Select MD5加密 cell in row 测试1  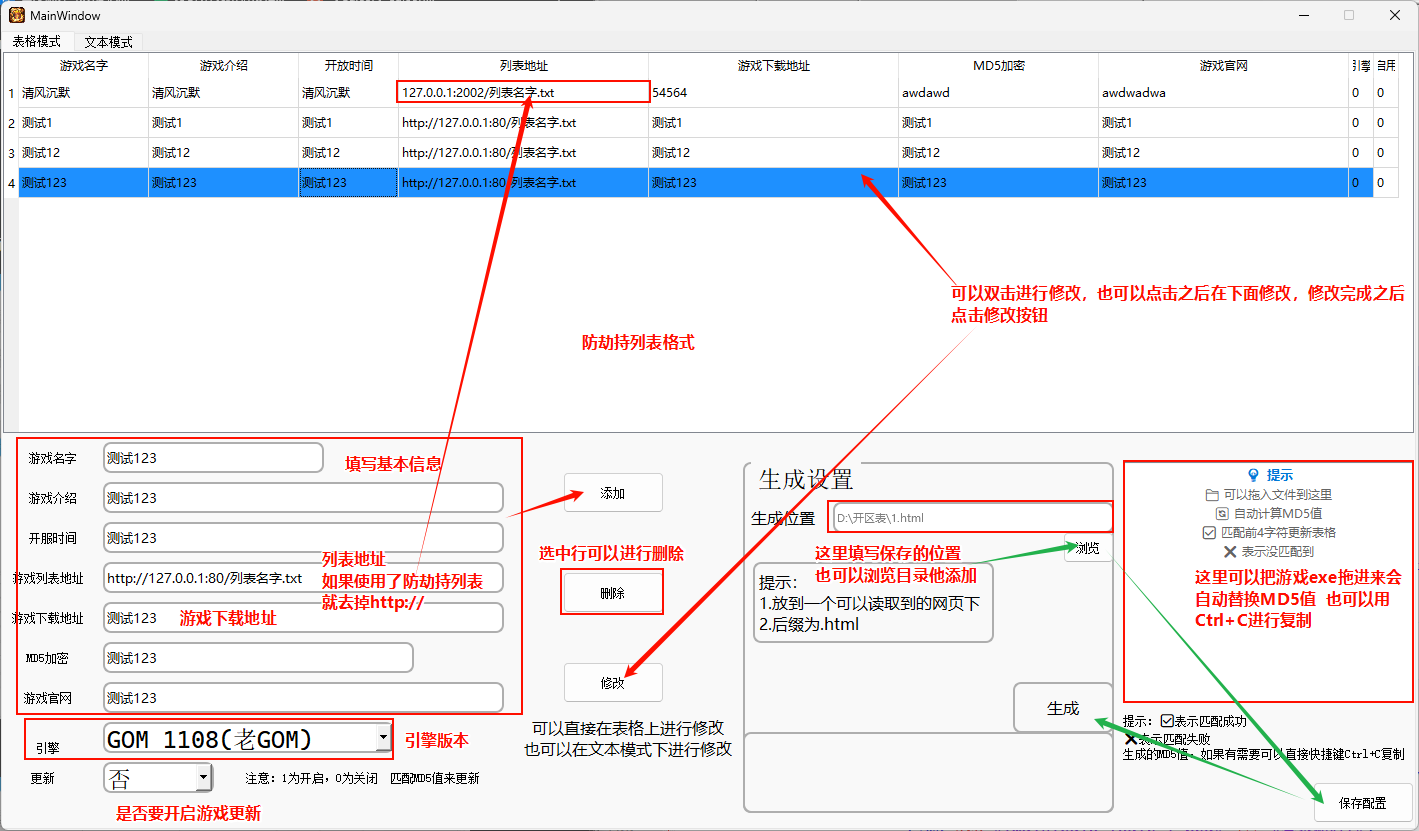pos(999,123)
